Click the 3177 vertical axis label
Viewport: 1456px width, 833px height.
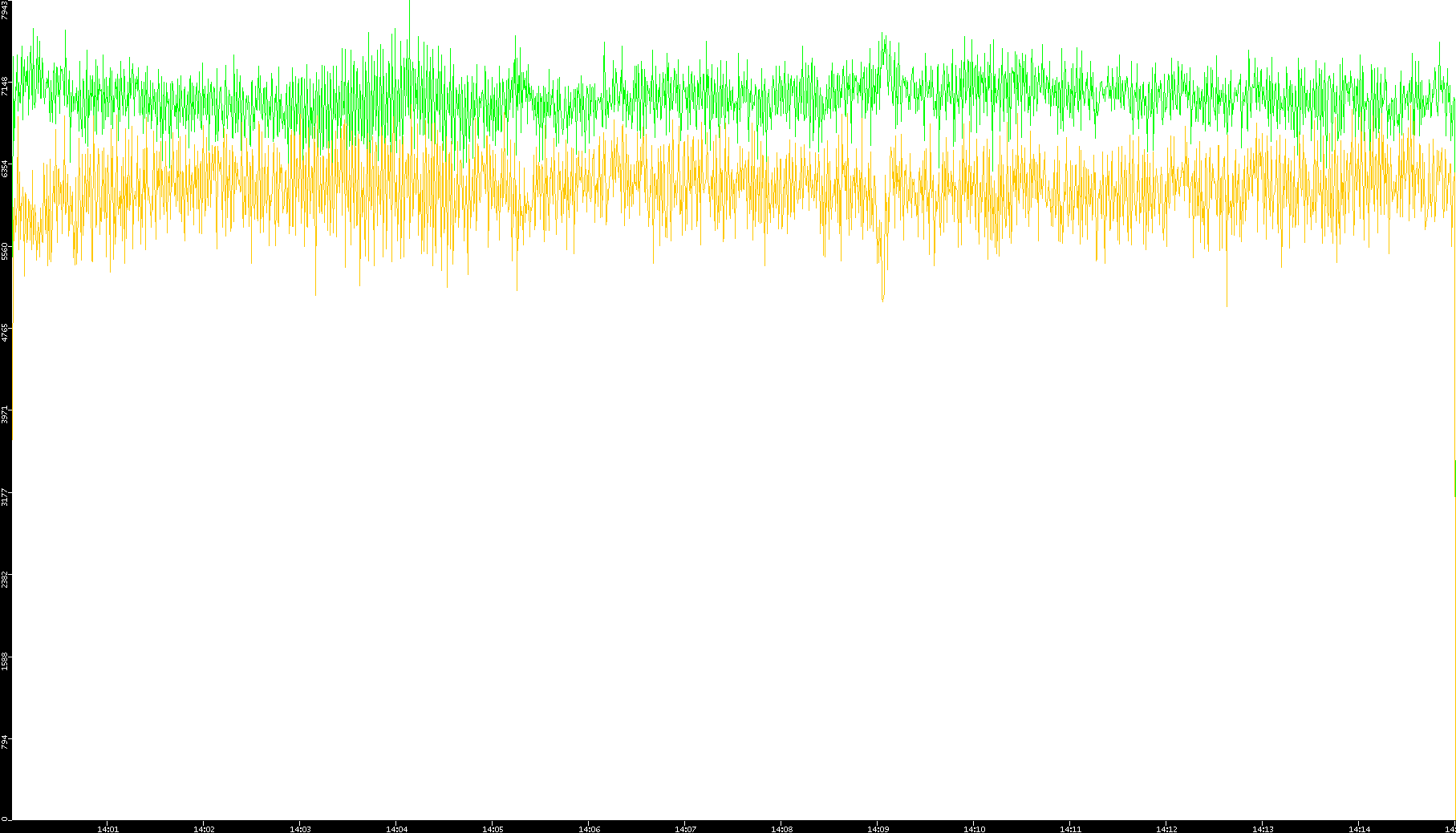tap(5, 497)
